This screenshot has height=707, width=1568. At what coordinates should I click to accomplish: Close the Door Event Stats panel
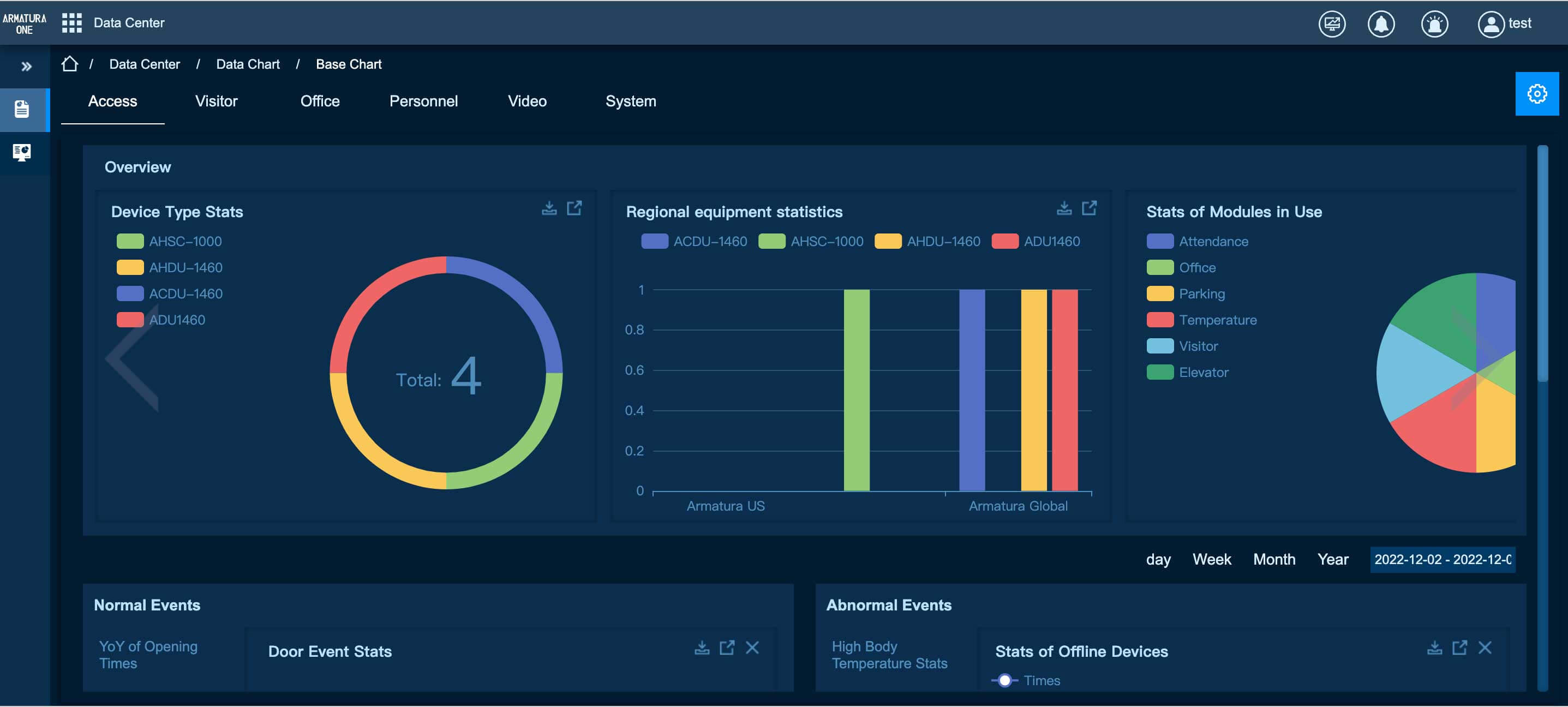752,648
